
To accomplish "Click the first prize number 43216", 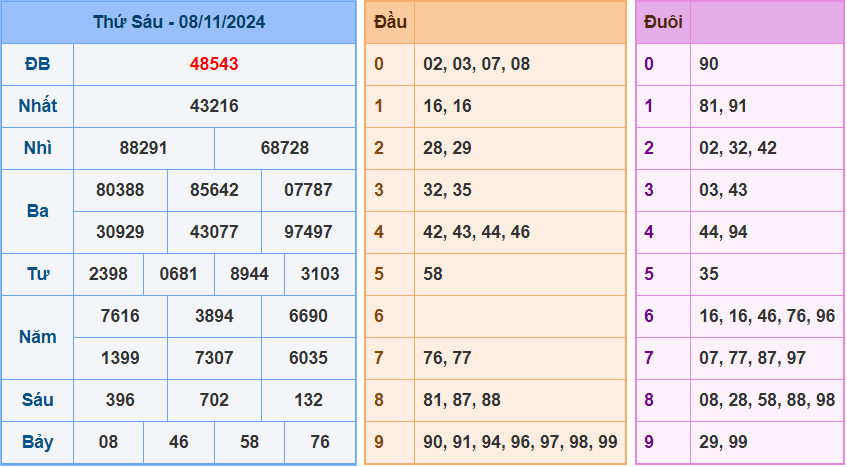I will (x=214, y=106).
